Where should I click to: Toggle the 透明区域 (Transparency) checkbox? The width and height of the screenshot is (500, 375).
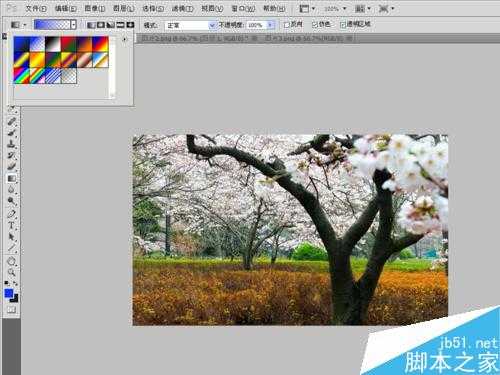[x=343, y=25]
